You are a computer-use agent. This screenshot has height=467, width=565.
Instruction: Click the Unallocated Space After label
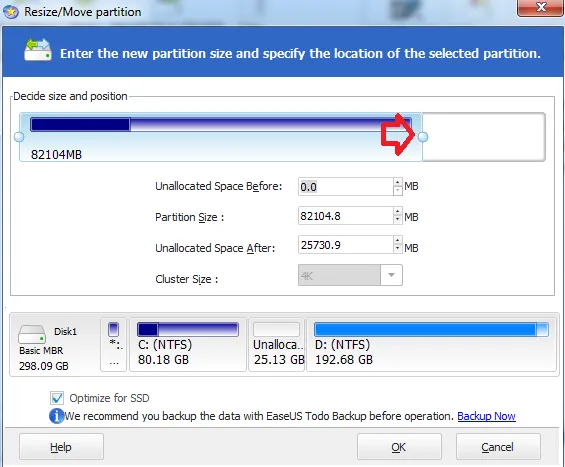coord(215,248)
